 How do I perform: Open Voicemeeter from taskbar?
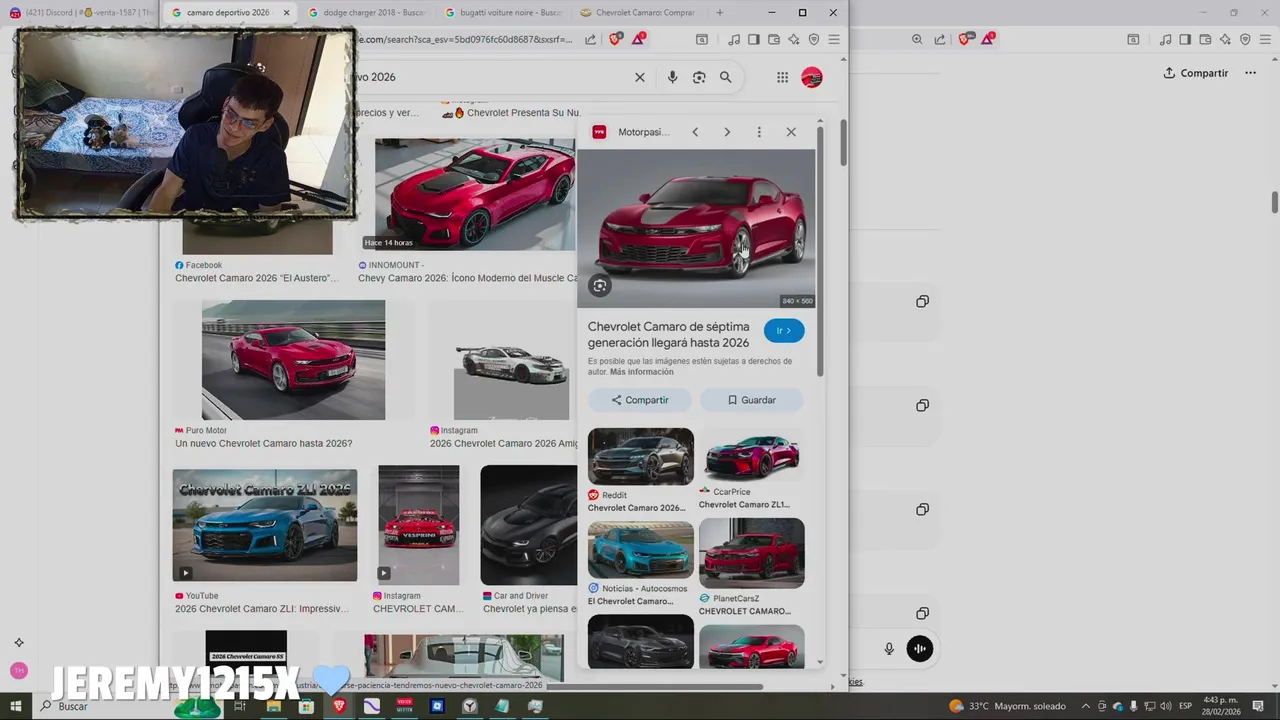(x=404, y=706)
